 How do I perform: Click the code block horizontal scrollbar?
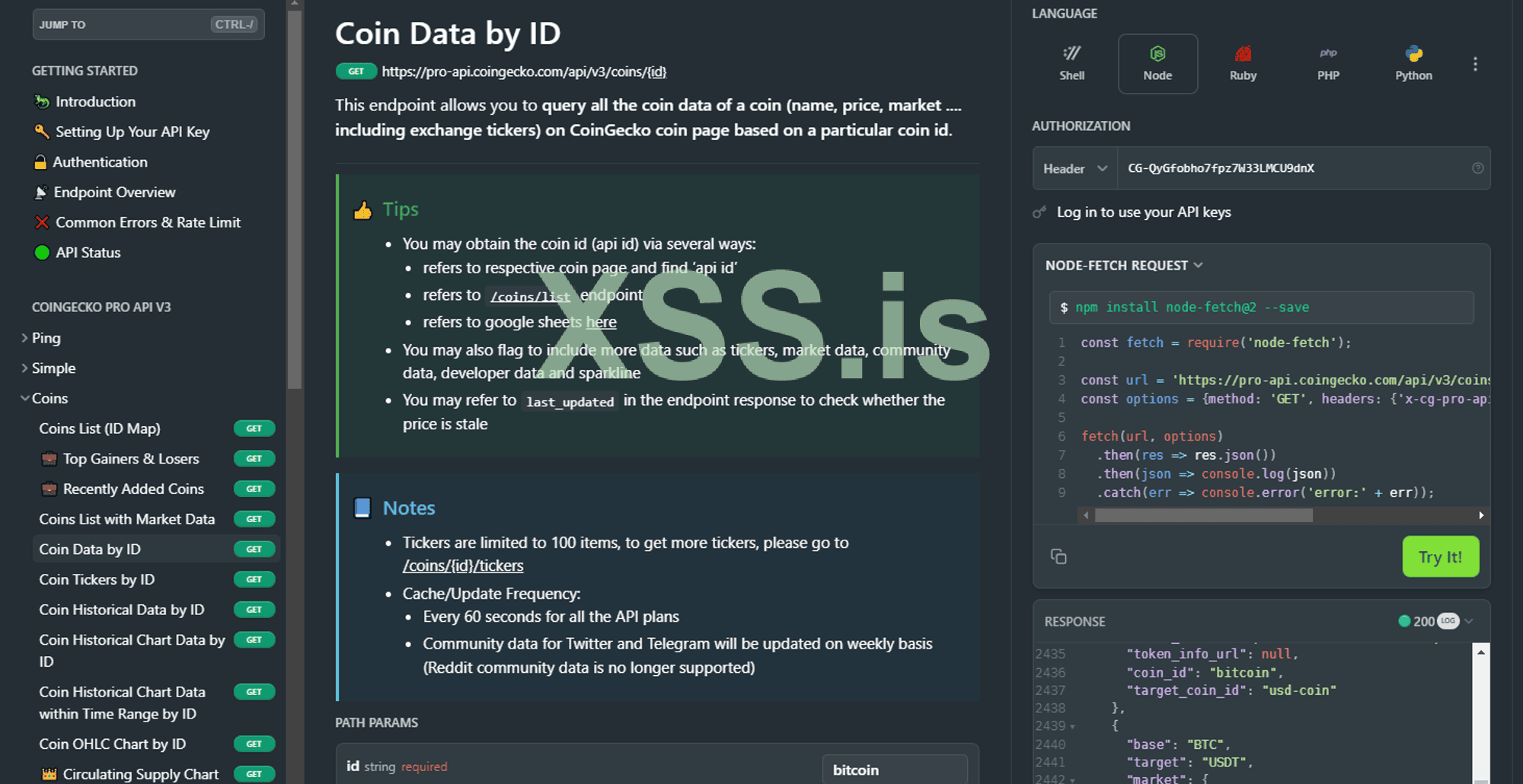tap(1203, 516)
